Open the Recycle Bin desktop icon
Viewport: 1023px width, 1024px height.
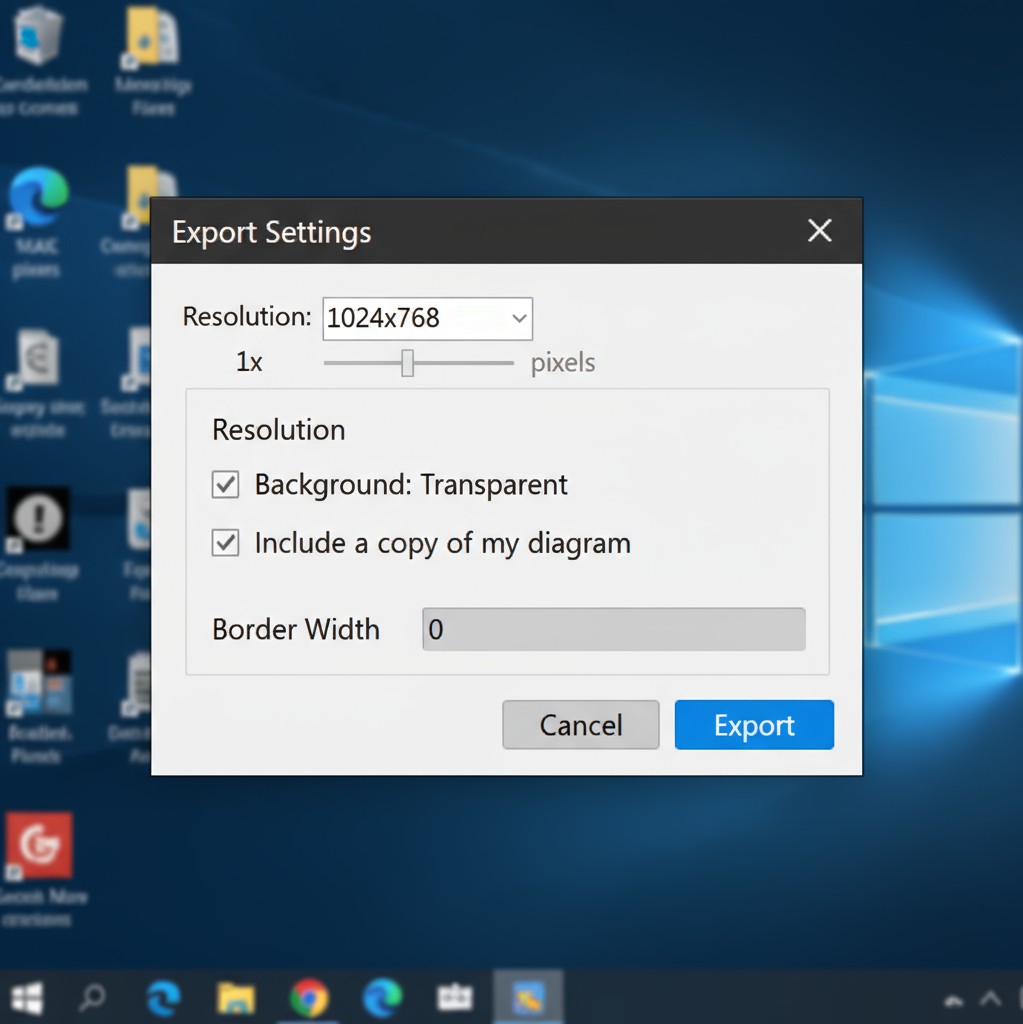pyautogui.click(x=38, y=36)
